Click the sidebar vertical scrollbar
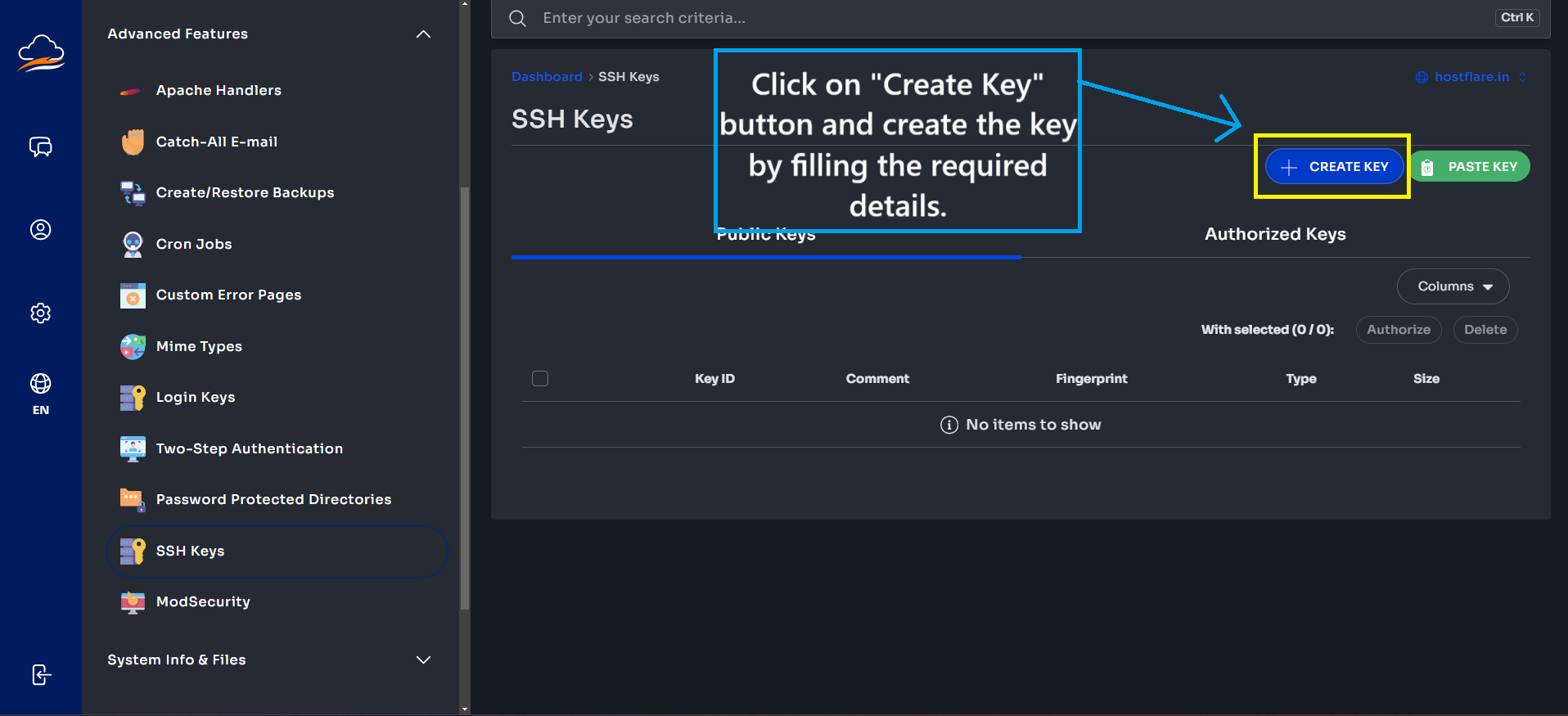Image resolution: width=1568 pixels, height=716 pixels. 465,399
